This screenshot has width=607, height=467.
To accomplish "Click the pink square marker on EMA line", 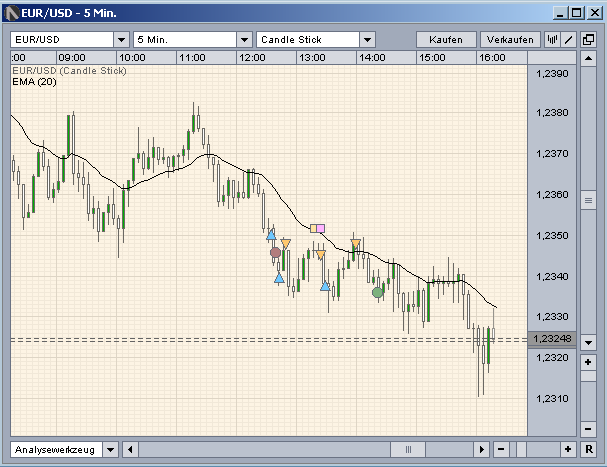I will point(321,228).
